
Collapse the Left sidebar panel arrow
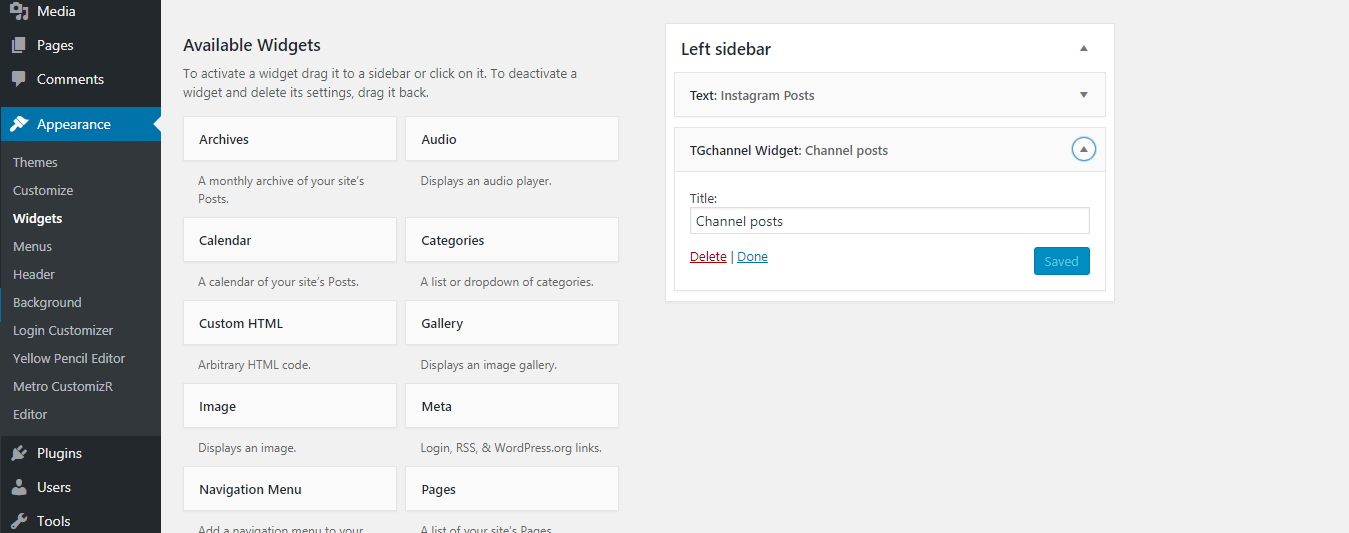pyautogui.click(x=1083, y=49)
